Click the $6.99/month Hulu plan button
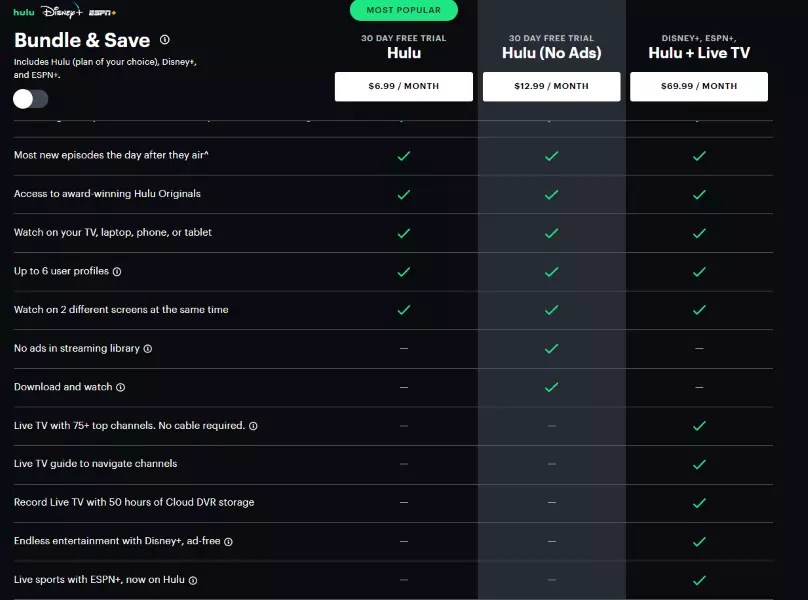The height and width of the screenshot is (600, 808). tap(403, 87)
